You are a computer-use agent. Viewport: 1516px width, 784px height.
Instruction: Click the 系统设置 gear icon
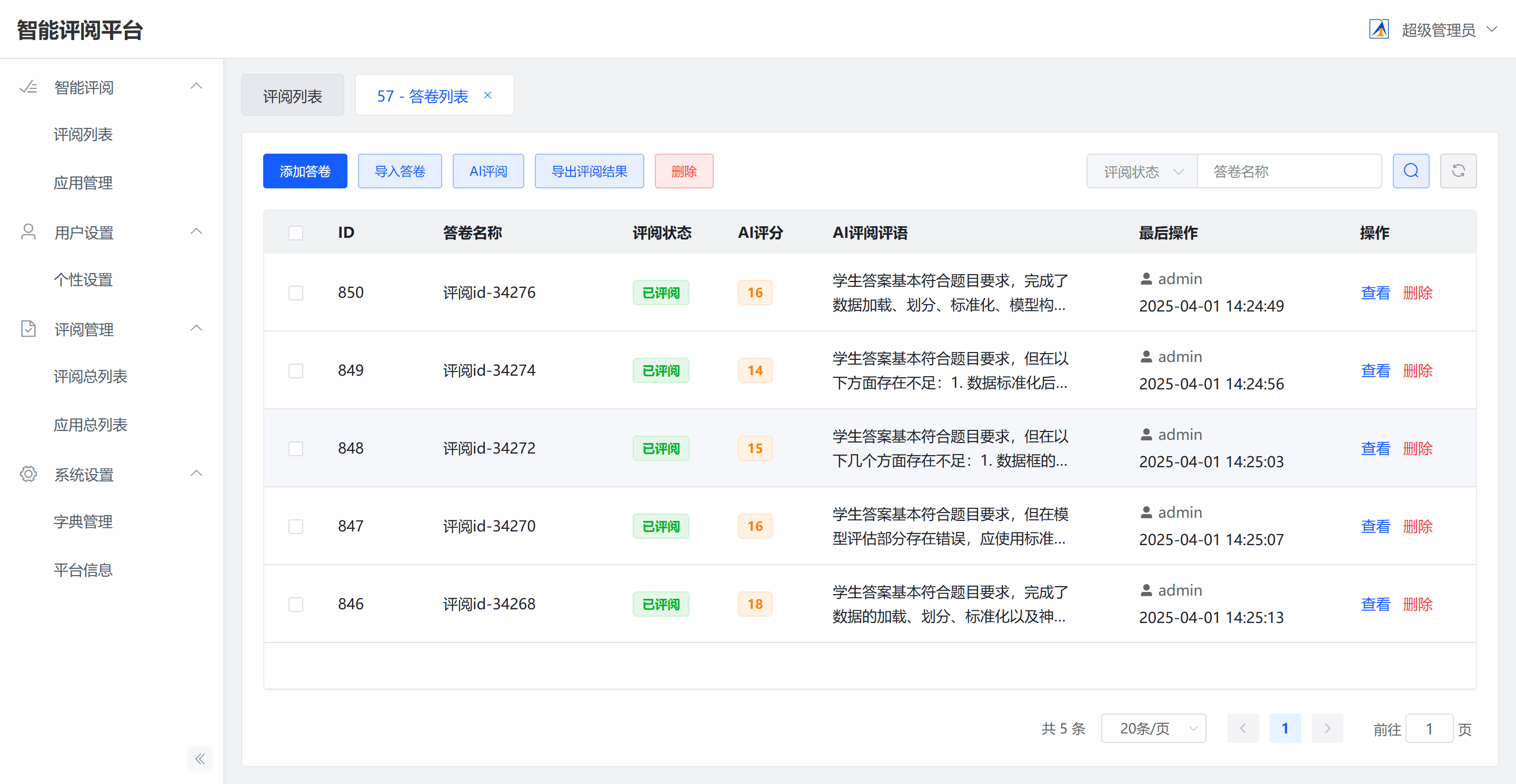click(x=28, y=474)
